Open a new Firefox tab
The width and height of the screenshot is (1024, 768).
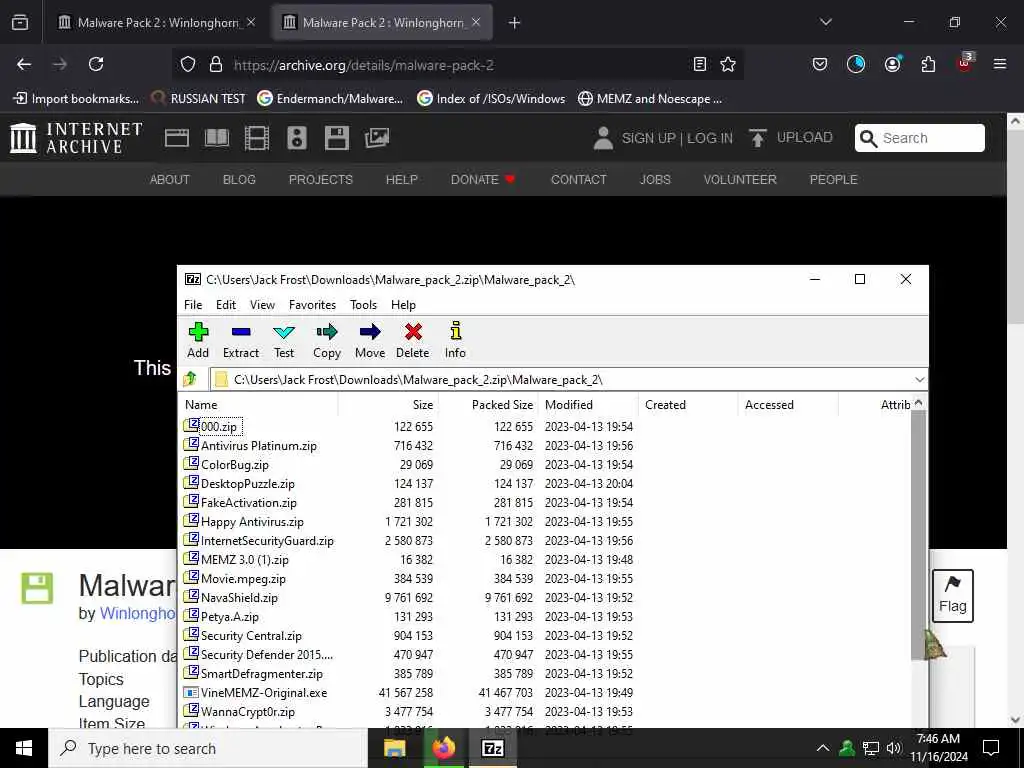coord(514,23)
